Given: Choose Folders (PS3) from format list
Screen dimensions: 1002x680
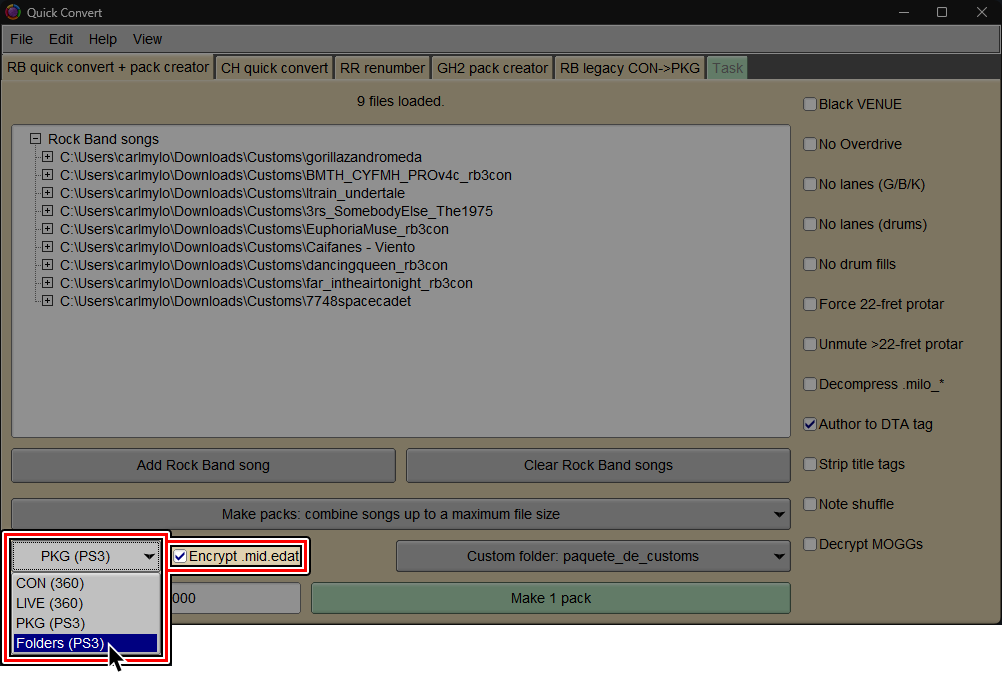Looking at the screenshot, I should point(86,643).
